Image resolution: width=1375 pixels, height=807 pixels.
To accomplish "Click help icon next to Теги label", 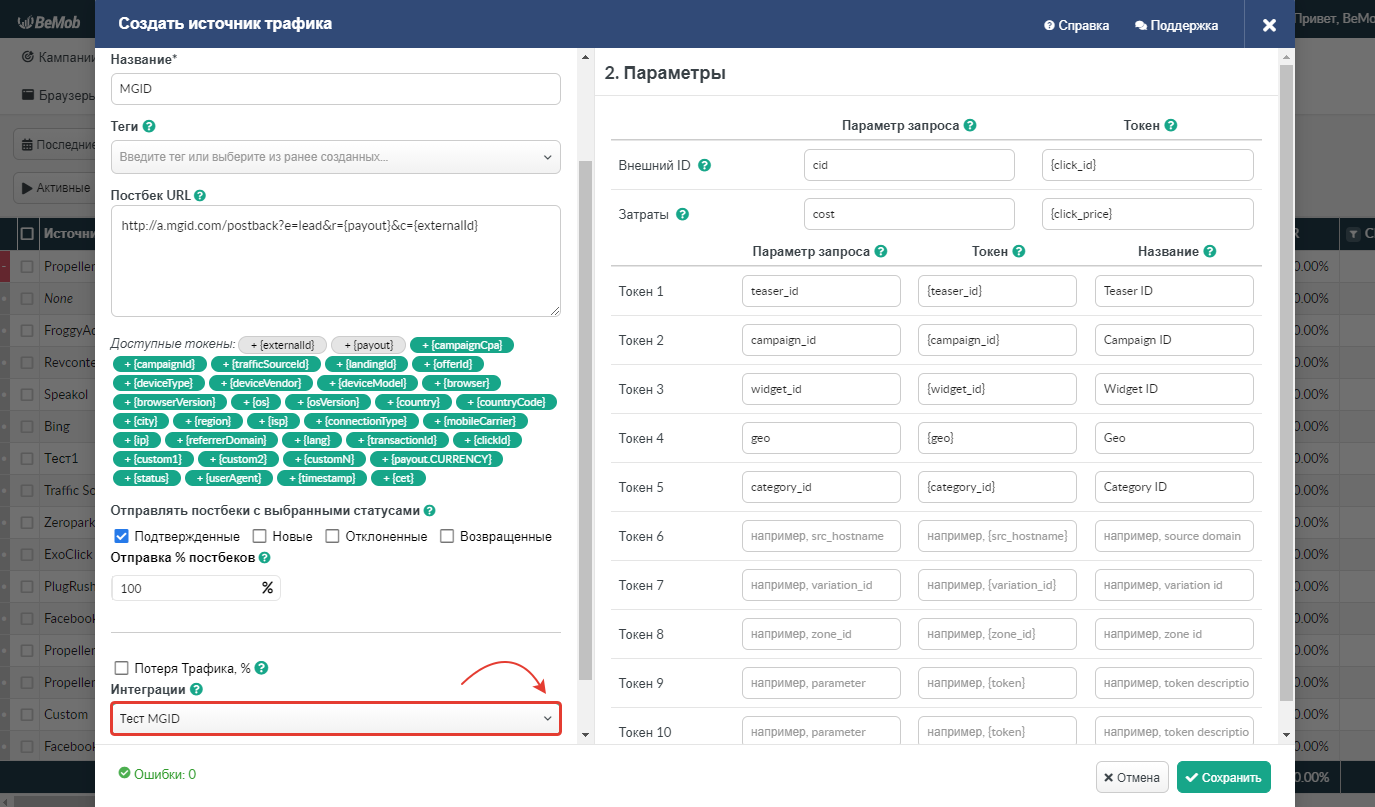I will (149, 127).
